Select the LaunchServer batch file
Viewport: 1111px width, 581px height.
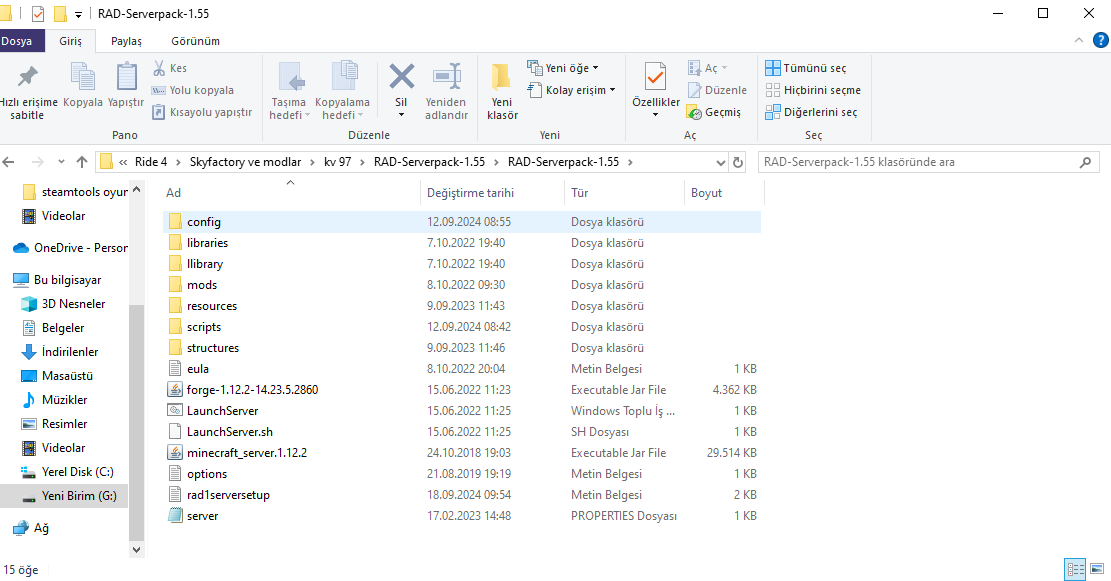[462, 410]
